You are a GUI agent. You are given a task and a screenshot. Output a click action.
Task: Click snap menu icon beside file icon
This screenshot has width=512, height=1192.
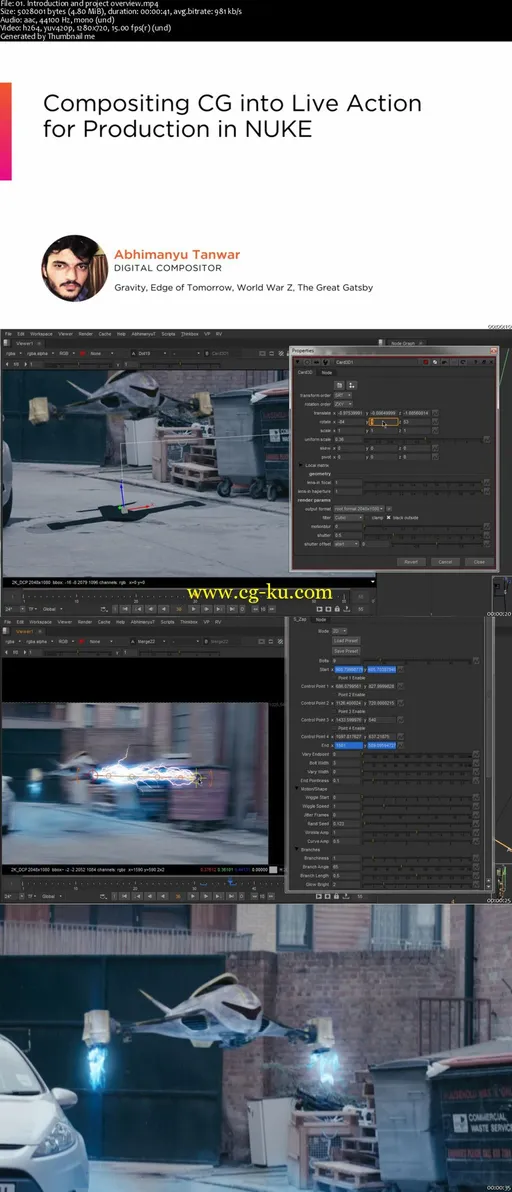(x=352, y=385)
